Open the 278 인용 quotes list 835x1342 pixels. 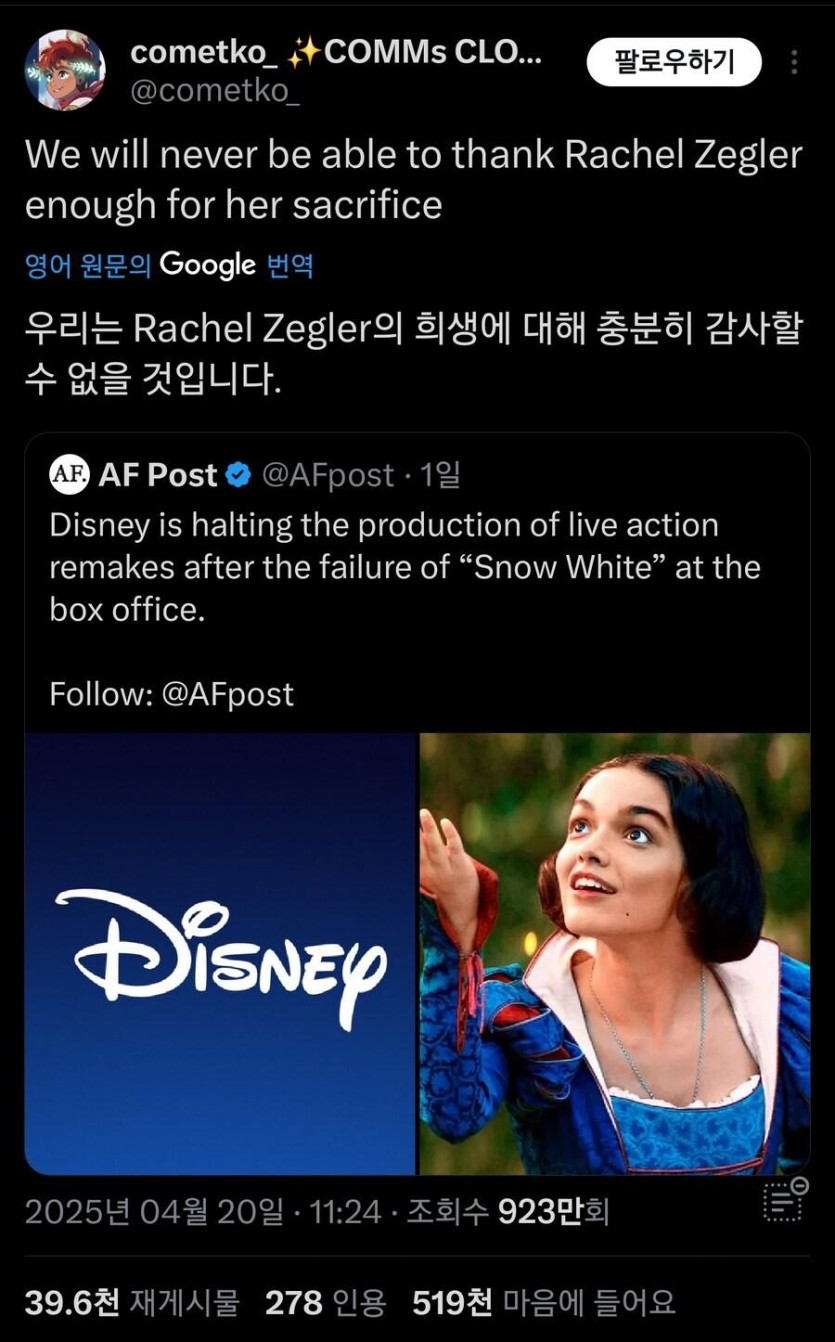(325, 1302)
